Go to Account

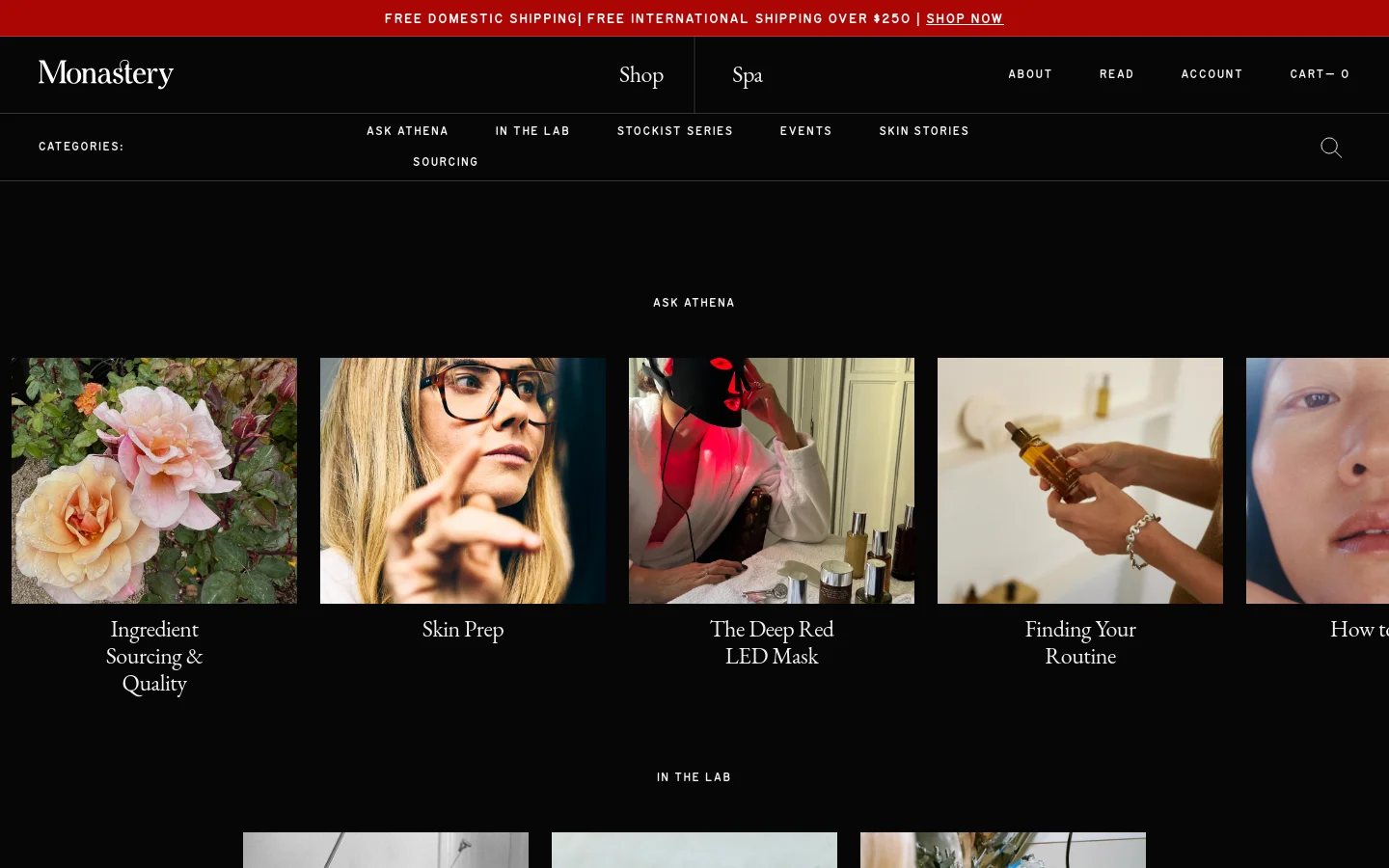tap(1212, 74)
